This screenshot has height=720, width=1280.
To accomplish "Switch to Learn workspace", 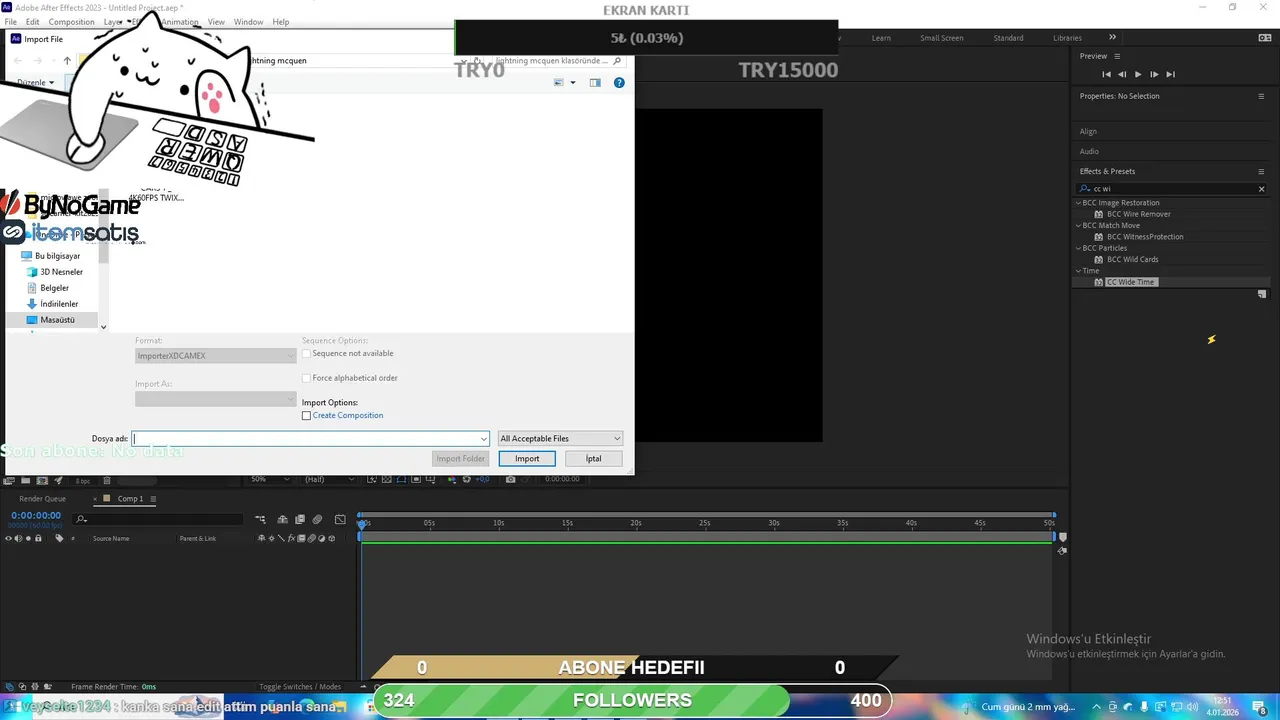I will coord(881,38).
